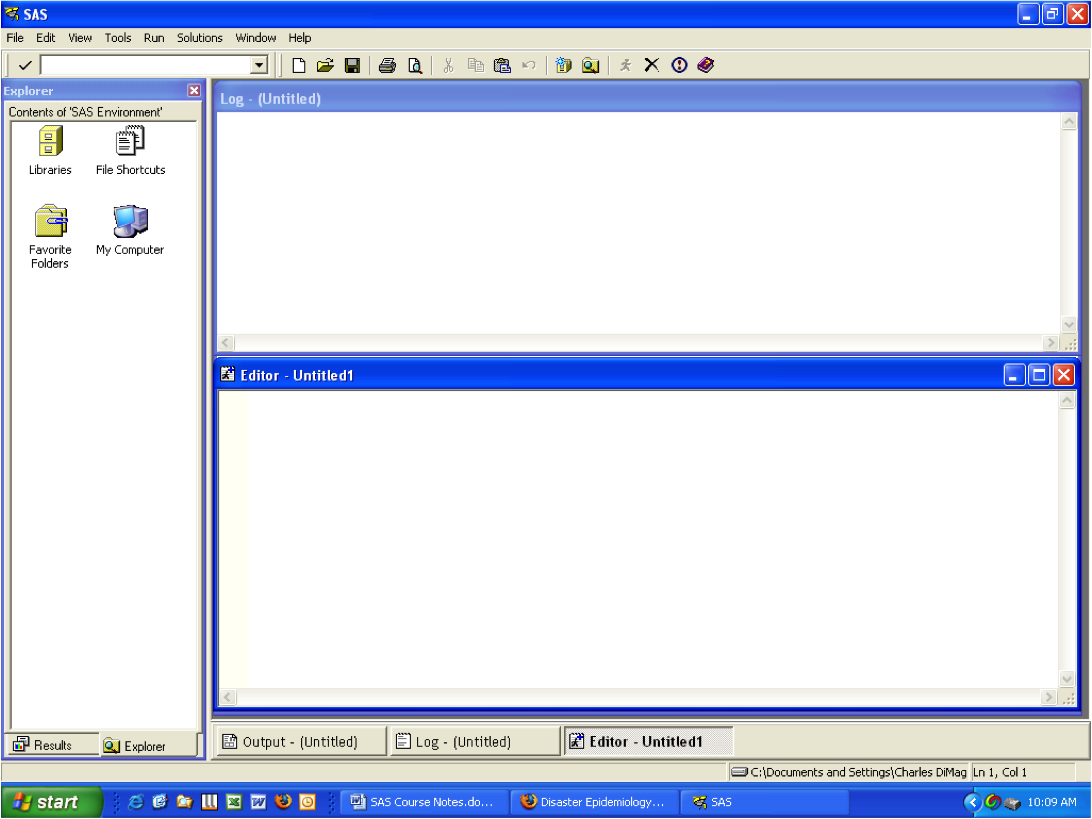1092x819 pixels.
Task: Open the Windows Start button
Action: tap(52, 802)
